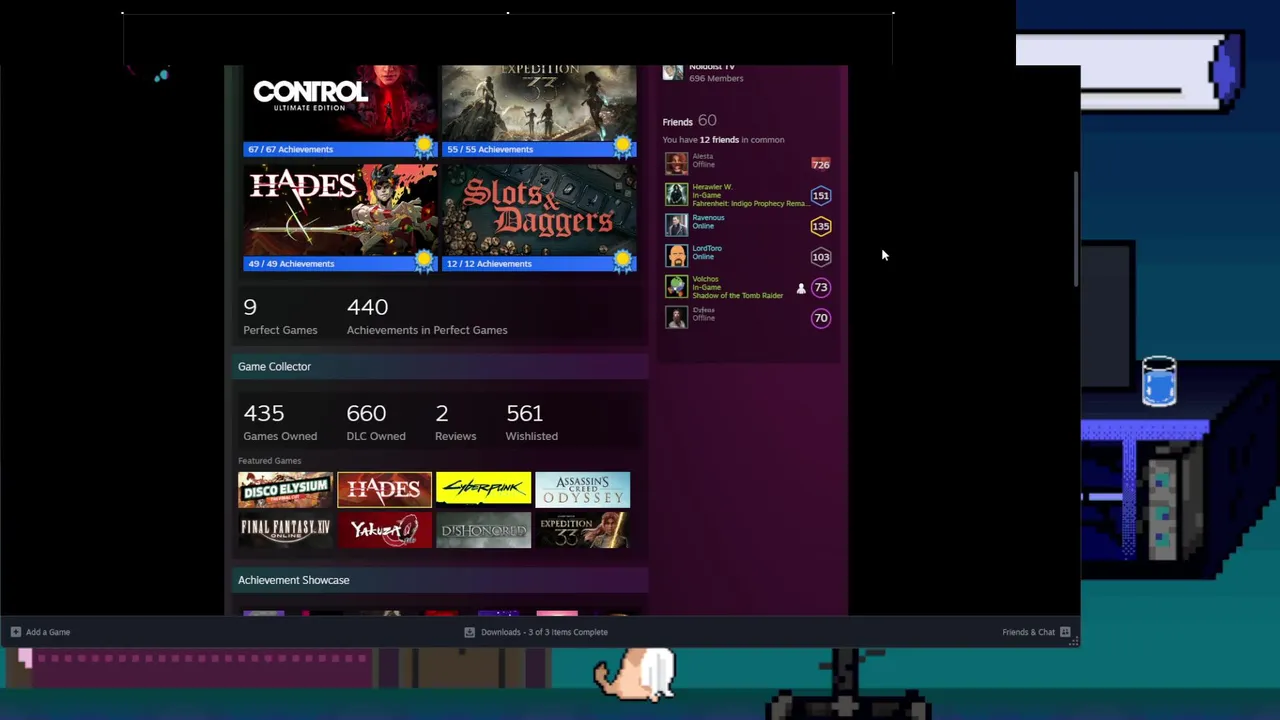This screenshot has height=720, width=1280.
Task: Open Volchos's friend avatar
Action: pyautogui.click(x=677, y=287)
